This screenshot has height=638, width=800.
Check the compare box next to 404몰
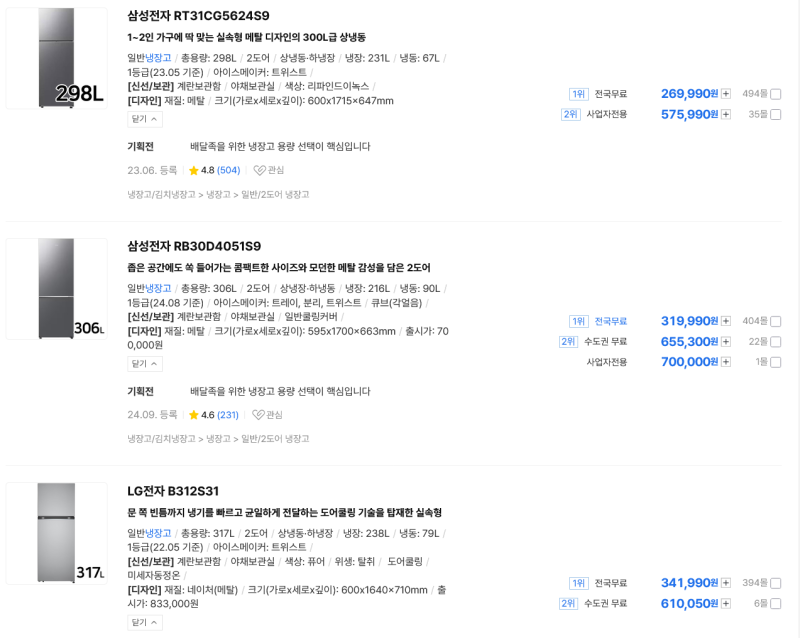pos(776,321)
